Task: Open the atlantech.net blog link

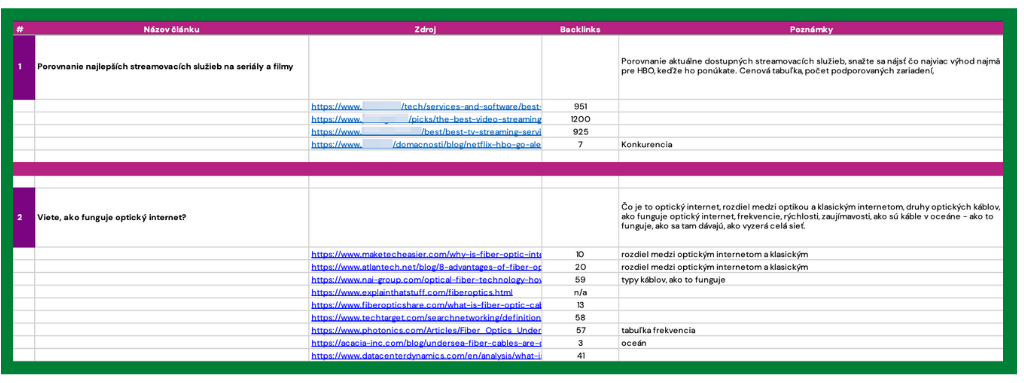Action: tap(426, 267)
